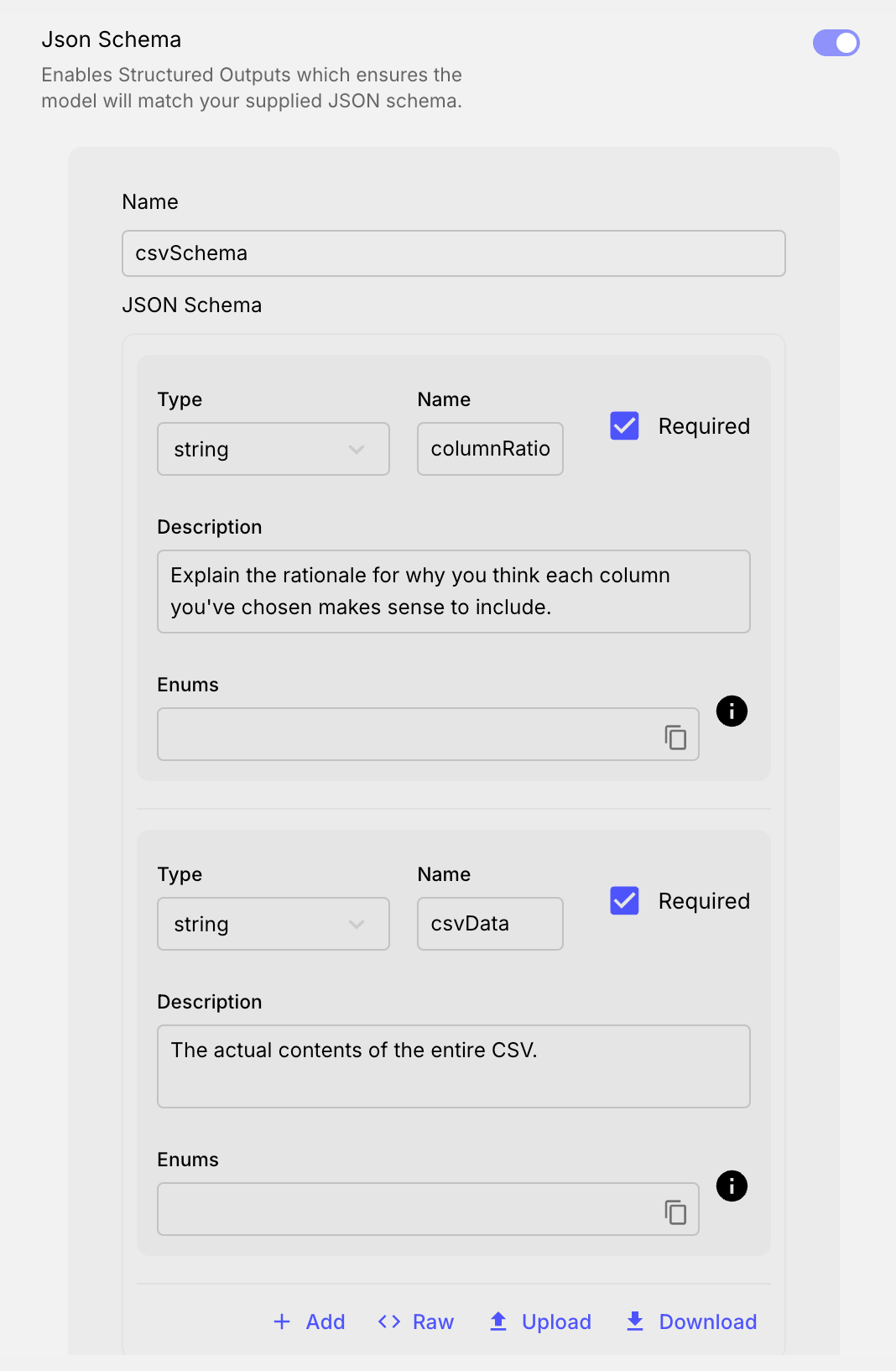Uncheck Required for the csvData property

(624, 901)
